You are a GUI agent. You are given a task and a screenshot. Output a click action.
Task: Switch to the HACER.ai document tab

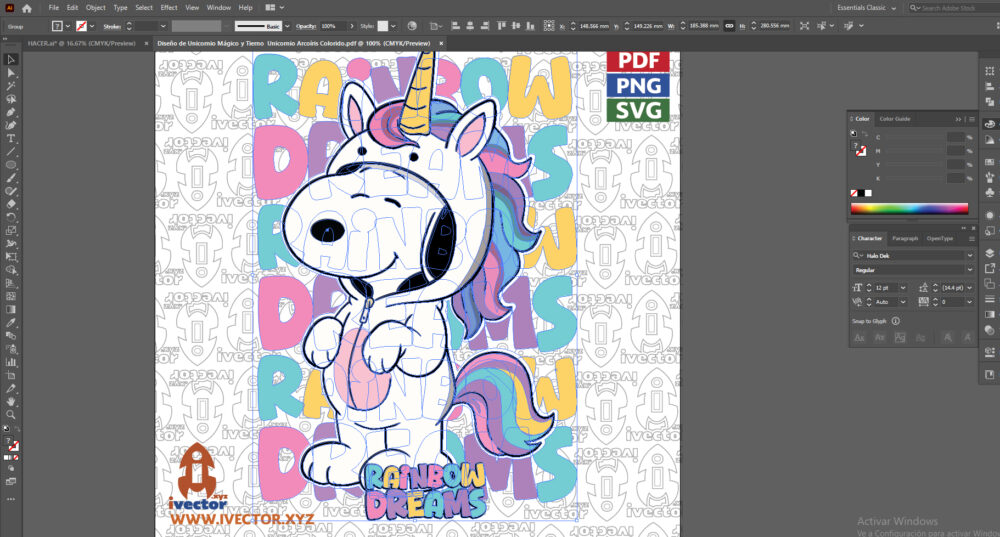point(82,43)
